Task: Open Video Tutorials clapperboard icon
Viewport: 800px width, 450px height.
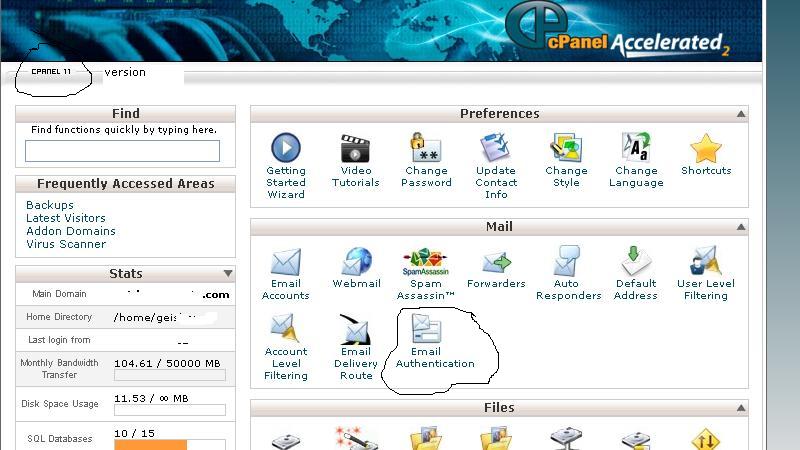Action: point(355,148)
